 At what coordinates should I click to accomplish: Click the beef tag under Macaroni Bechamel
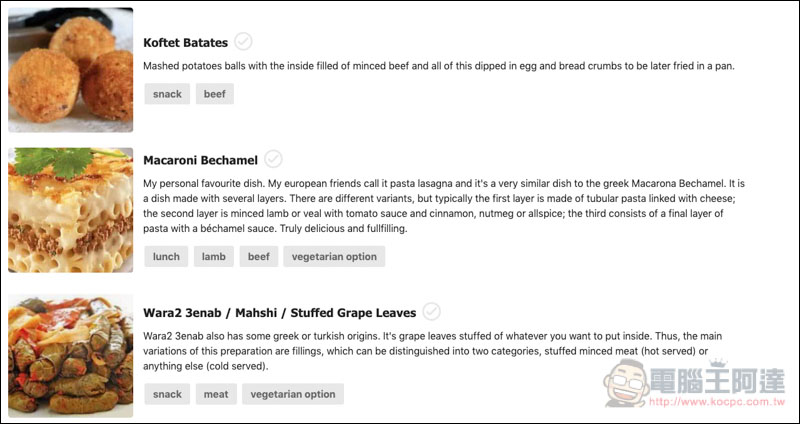pos(259,257)
